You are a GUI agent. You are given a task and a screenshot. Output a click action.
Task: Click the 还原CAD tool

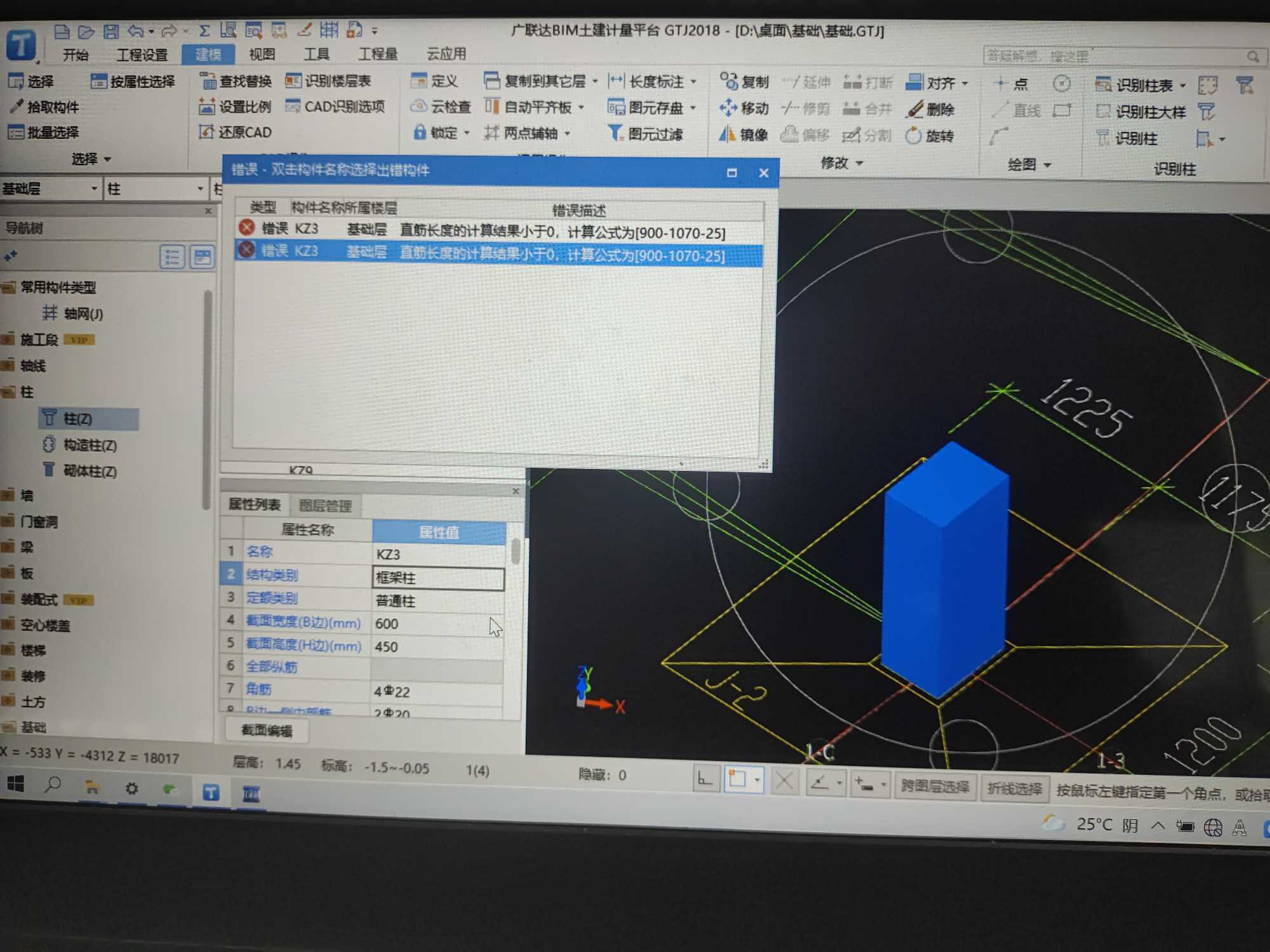click(236, 132)
